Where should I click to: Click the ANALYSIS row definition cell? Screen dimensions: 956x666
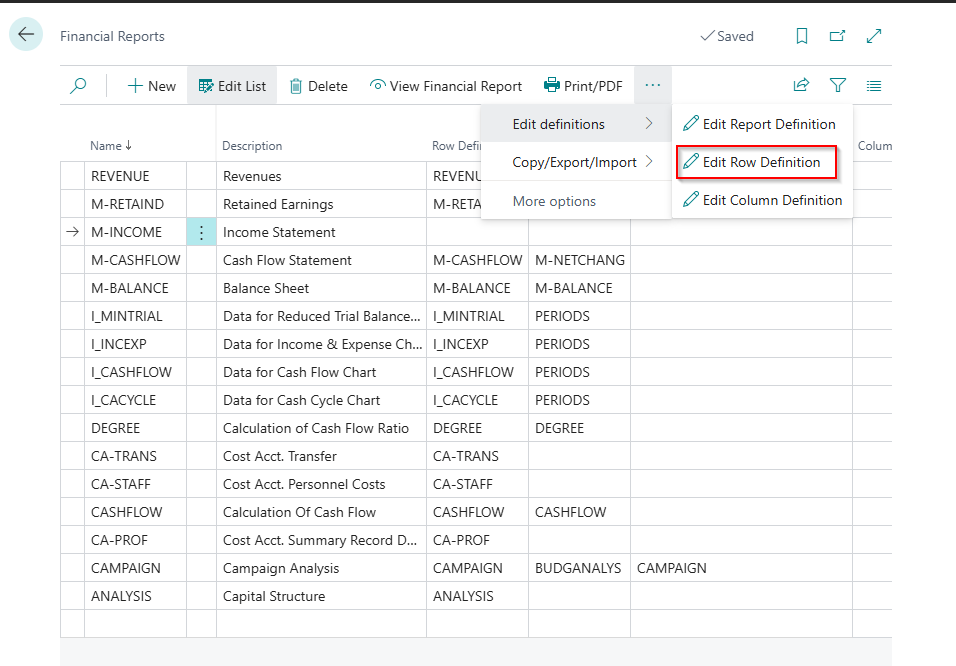tap(477, 597)
